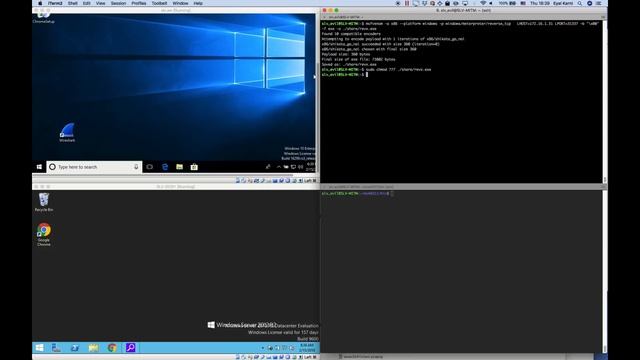The width and height of the screenshot is (640, 360).
Task: Click the volume icon in Windows 10 tray
Action: pyautogui.click(x=300, y=167)
